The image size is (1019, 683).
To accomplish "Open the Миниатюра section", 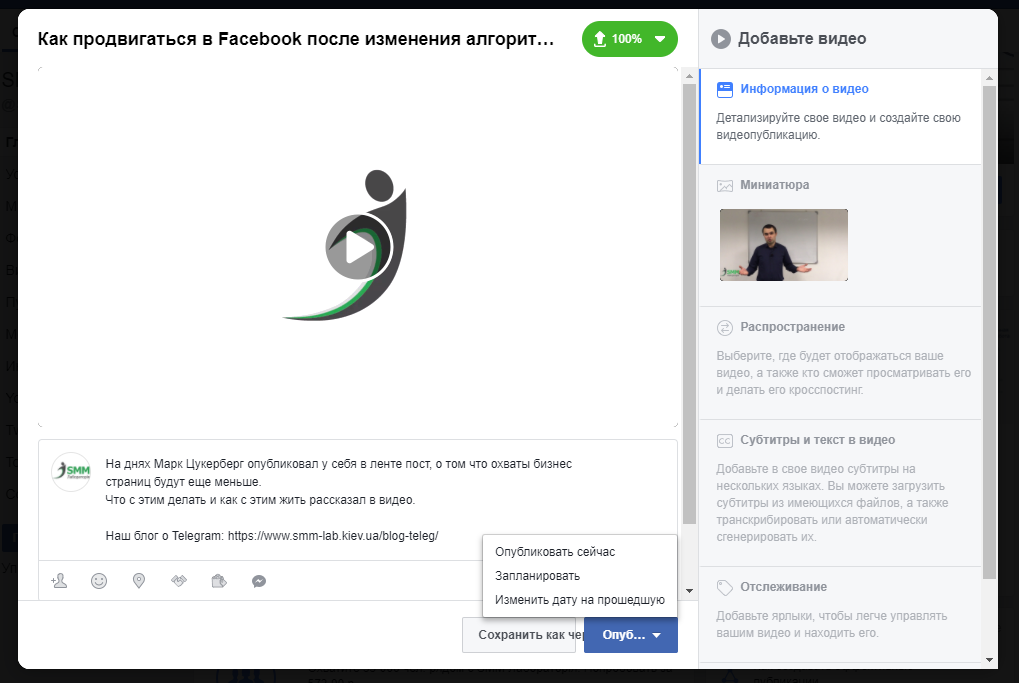I will [840, 235].
